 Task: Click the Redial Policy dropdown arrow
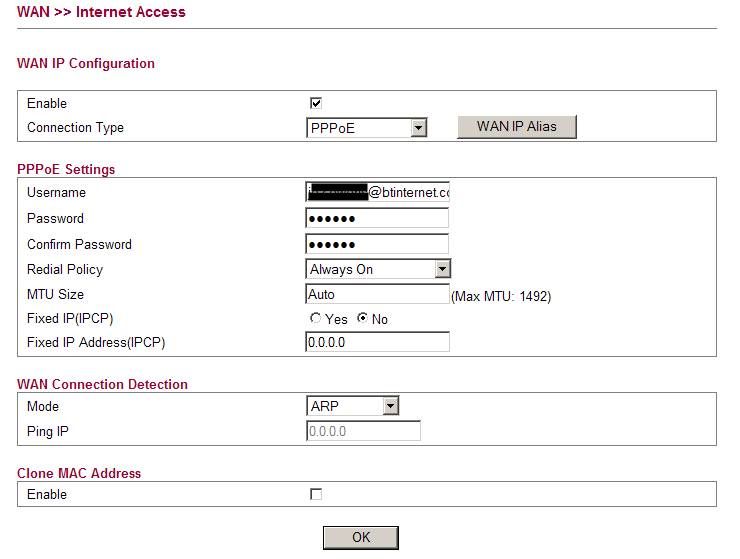pyautogui.click(x=442, y=269)
